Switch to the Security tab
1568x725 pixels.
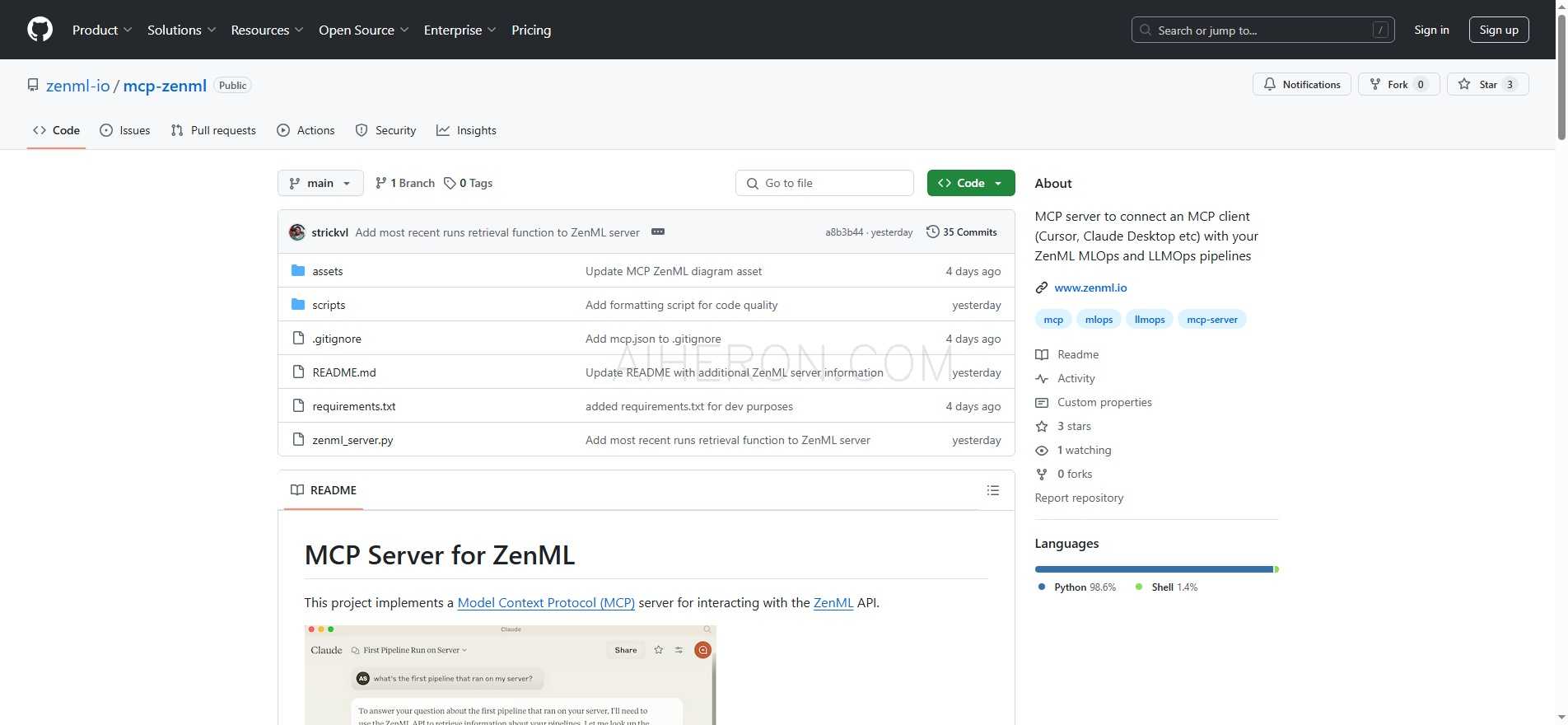click(x=385, y=130)
